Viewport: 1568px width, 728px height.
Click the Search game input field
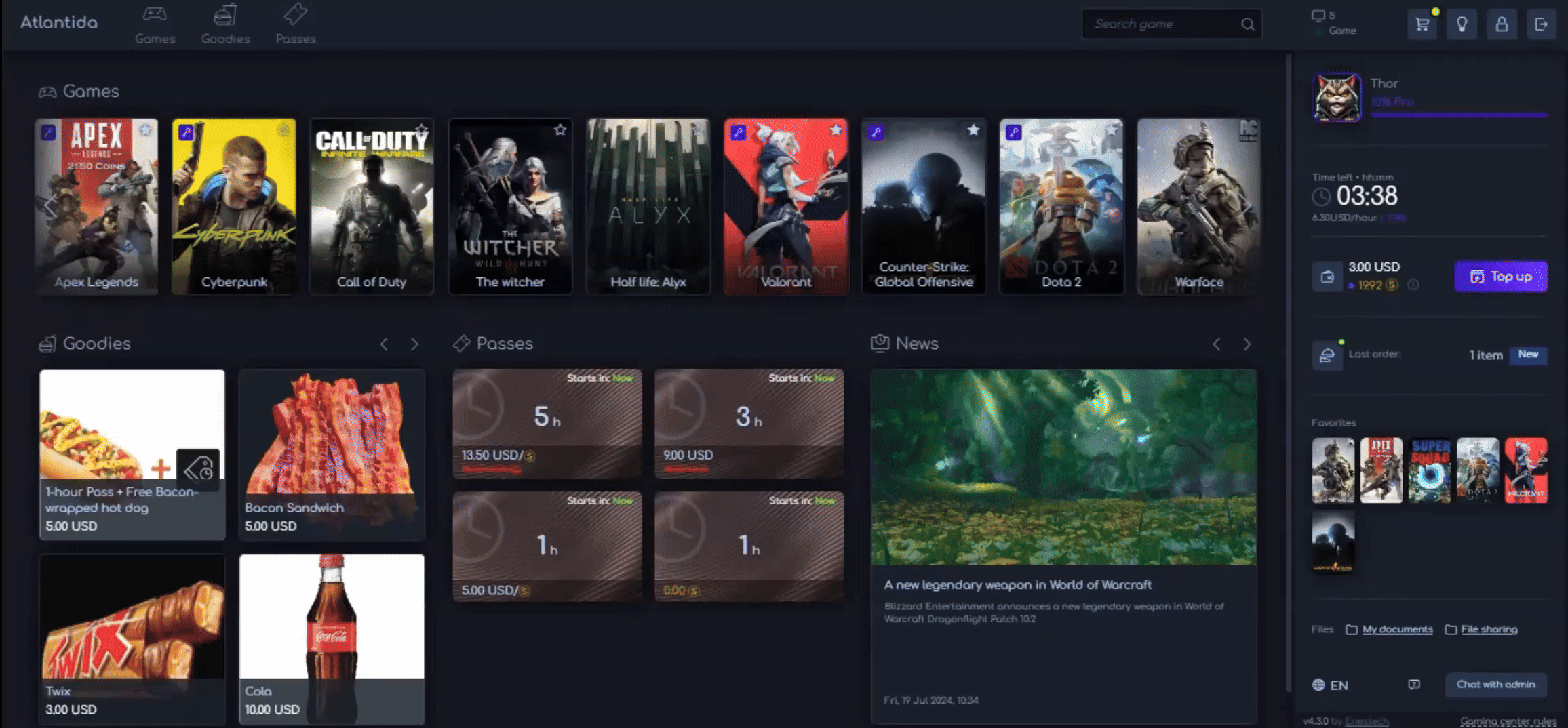[1172, 24]
